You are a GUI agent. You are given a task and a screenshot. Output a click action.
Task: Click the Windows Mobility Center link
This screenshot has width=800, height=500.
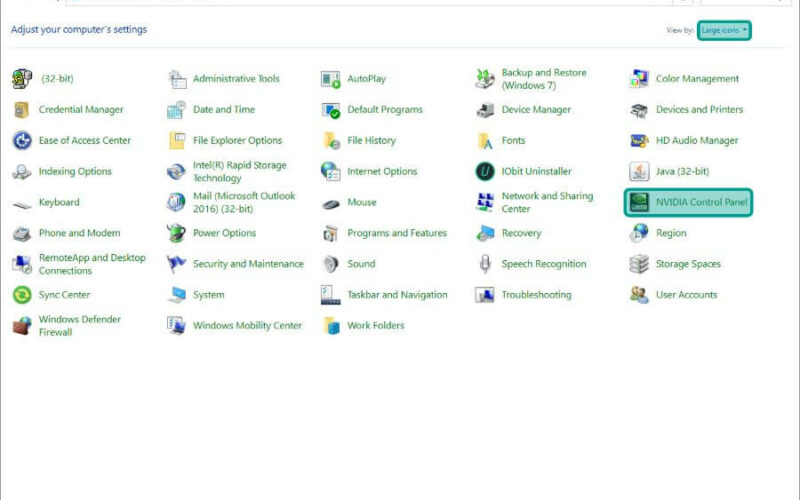pyautogui.click(x=247, y=326)
